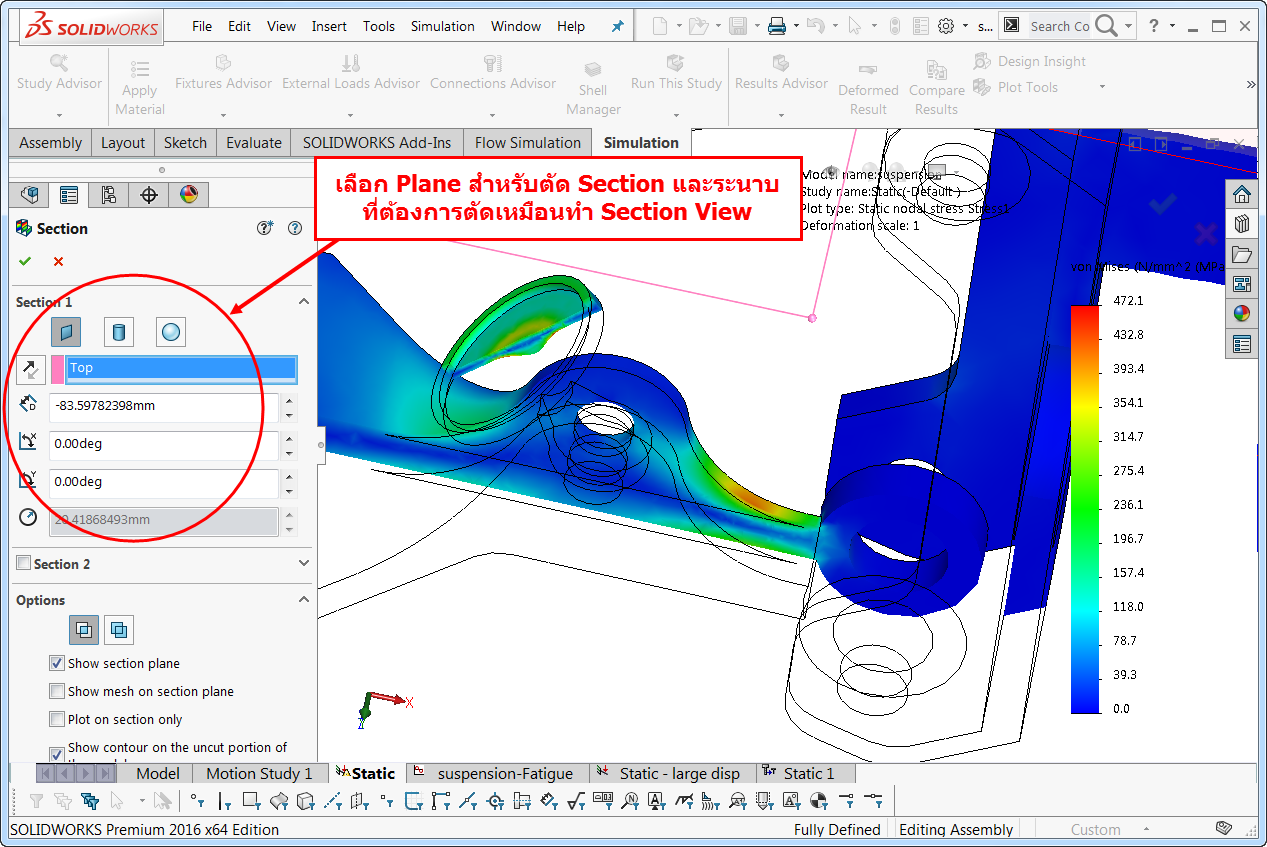This screenshot has width=1267, height=847.
Task: Cancel the Section with red X
Action: click(57, 261)
